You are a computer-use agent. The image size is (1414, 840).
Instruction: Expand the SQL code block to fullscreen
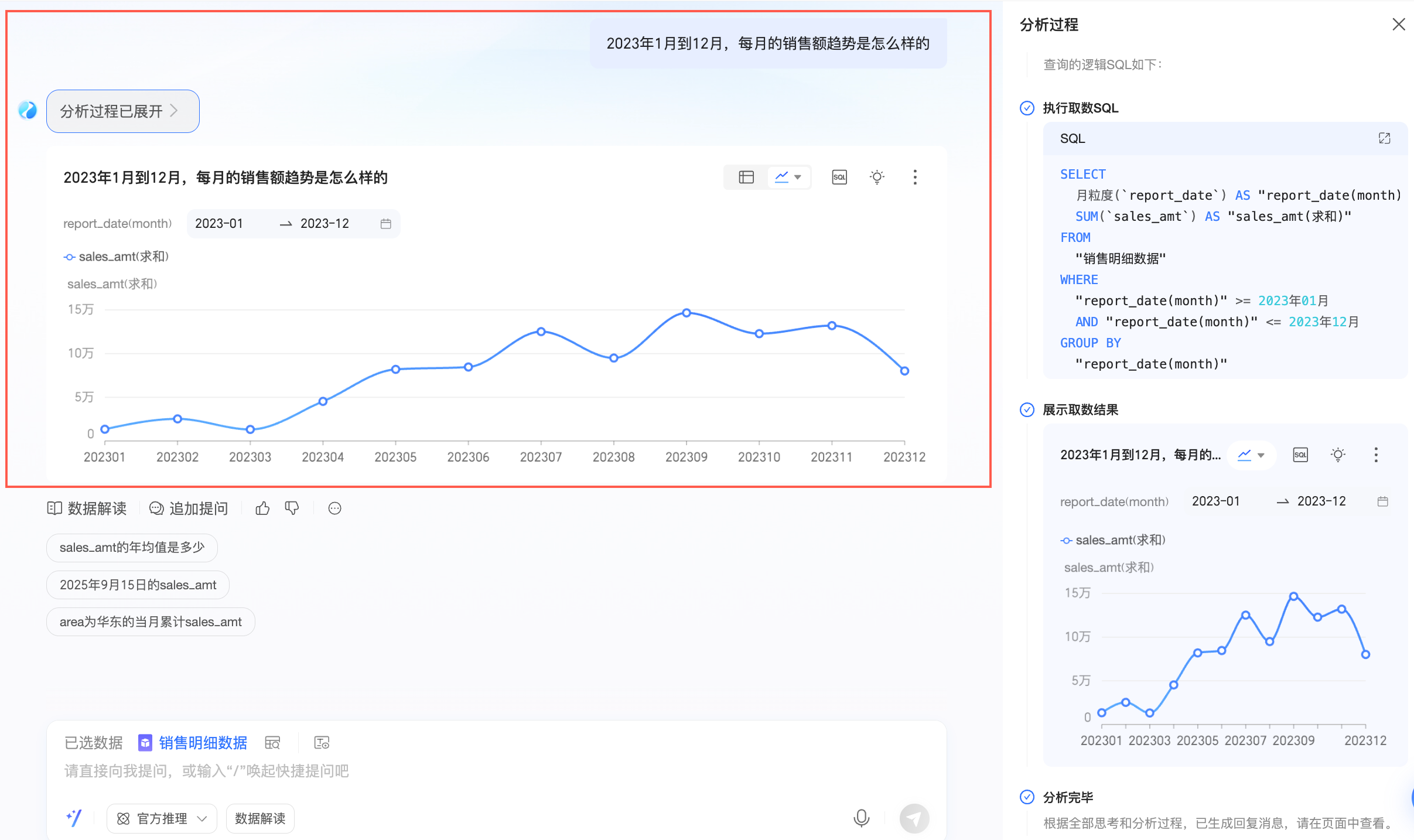click(1384, 138)
